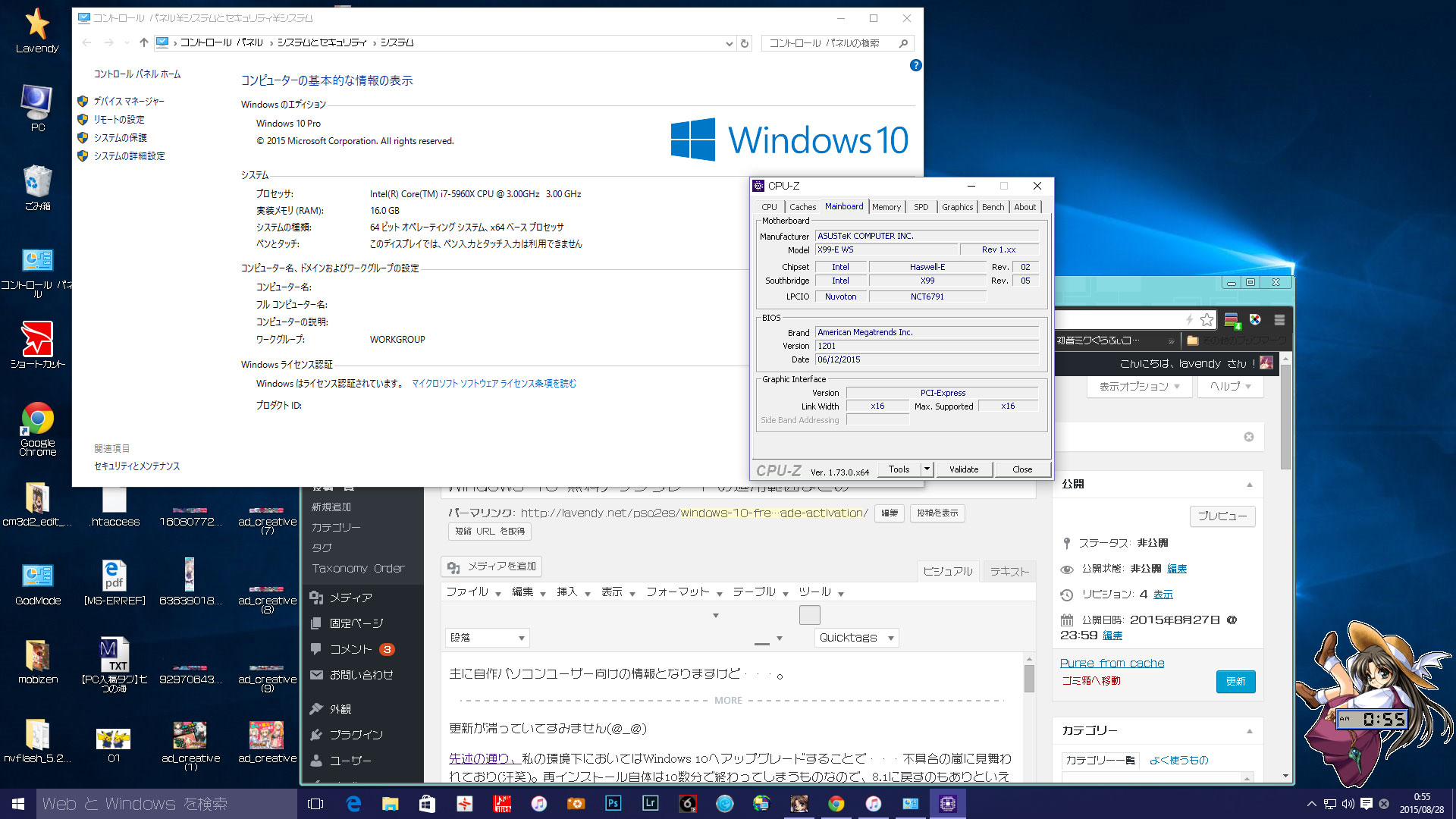The image size is (1456, 819).
Task: Open the nvflash_5.2 folder icon
Action: point(37,740)
